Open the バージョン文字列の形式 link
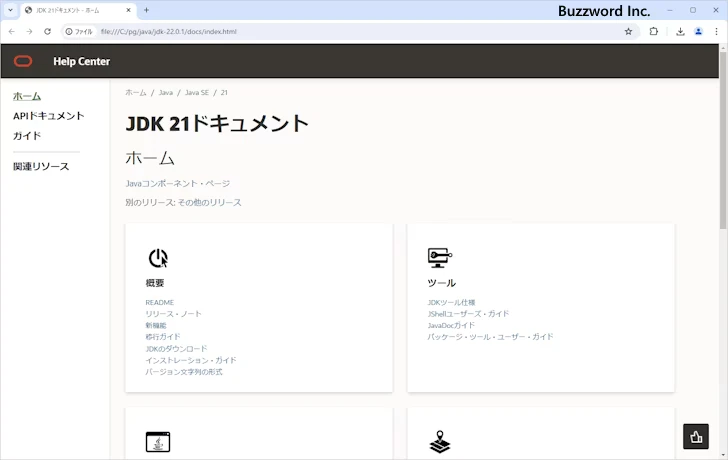Image resolution: width=728 pixels, height=460 pixels. point(184,372)
